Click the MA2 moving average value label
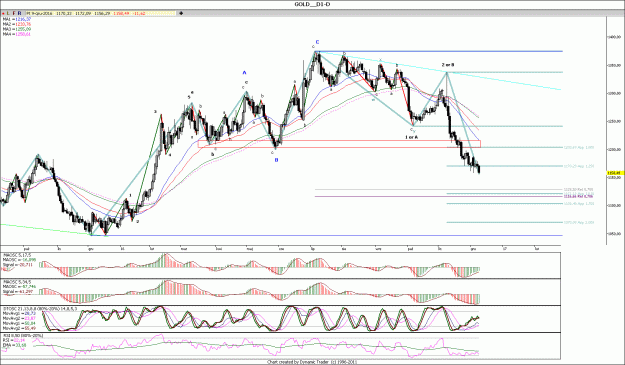The image size is (625, 365). tap(17, 24)
